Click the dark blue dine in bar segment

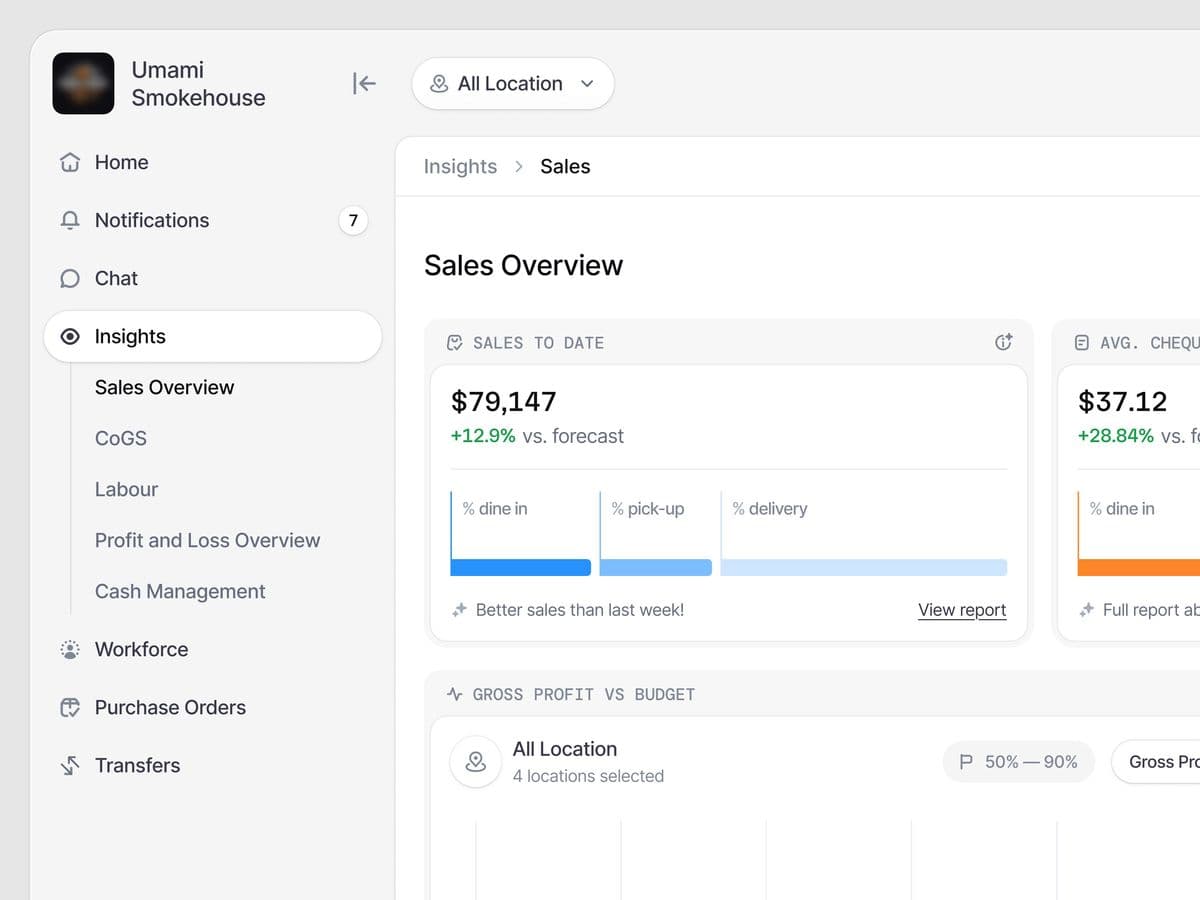pos(521,567)
